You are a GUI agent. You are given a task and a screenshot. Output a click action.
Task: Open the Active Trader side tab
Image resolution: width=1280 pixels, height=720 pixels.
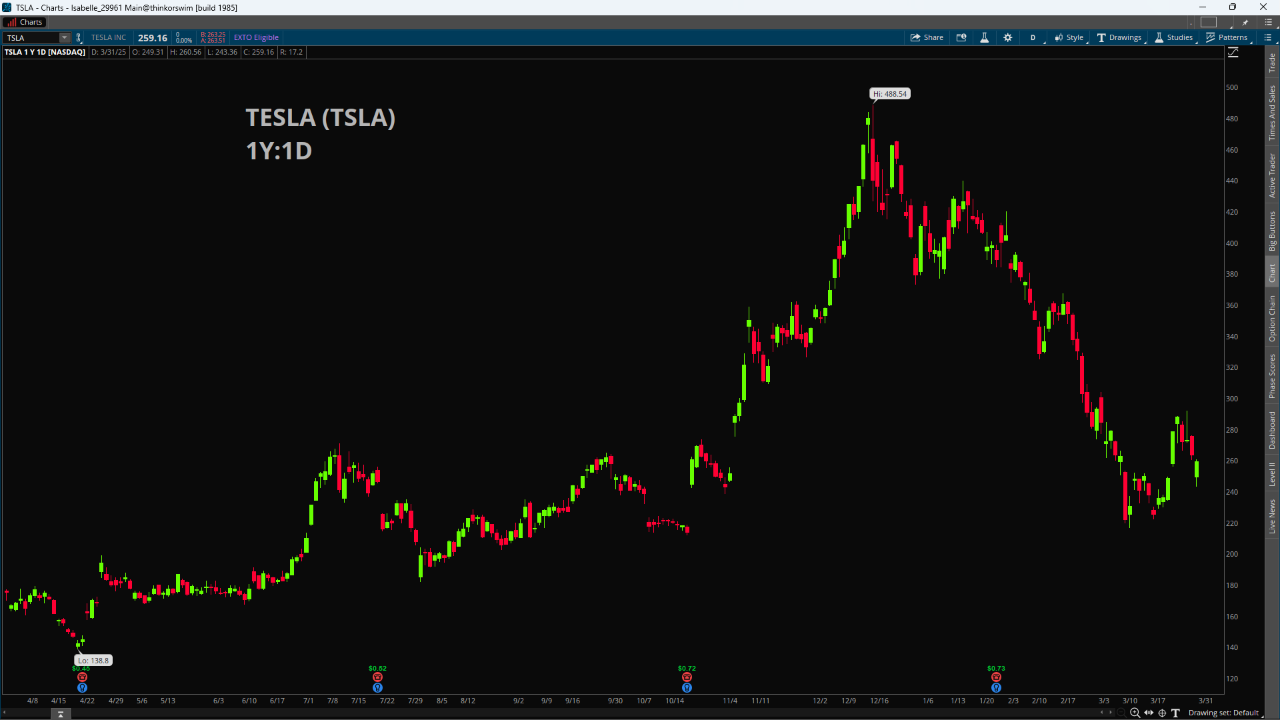(1272, 175)
